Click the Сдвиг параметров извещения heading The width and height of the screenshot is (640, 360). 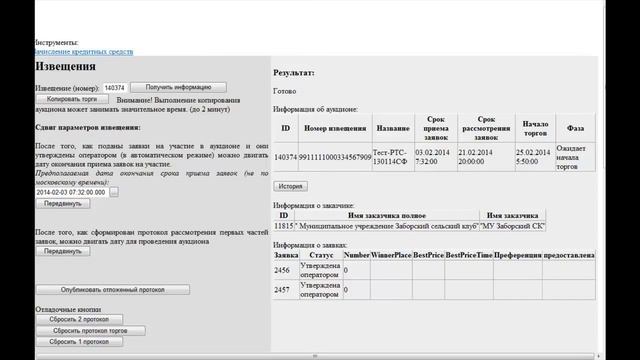pos(88,127)
